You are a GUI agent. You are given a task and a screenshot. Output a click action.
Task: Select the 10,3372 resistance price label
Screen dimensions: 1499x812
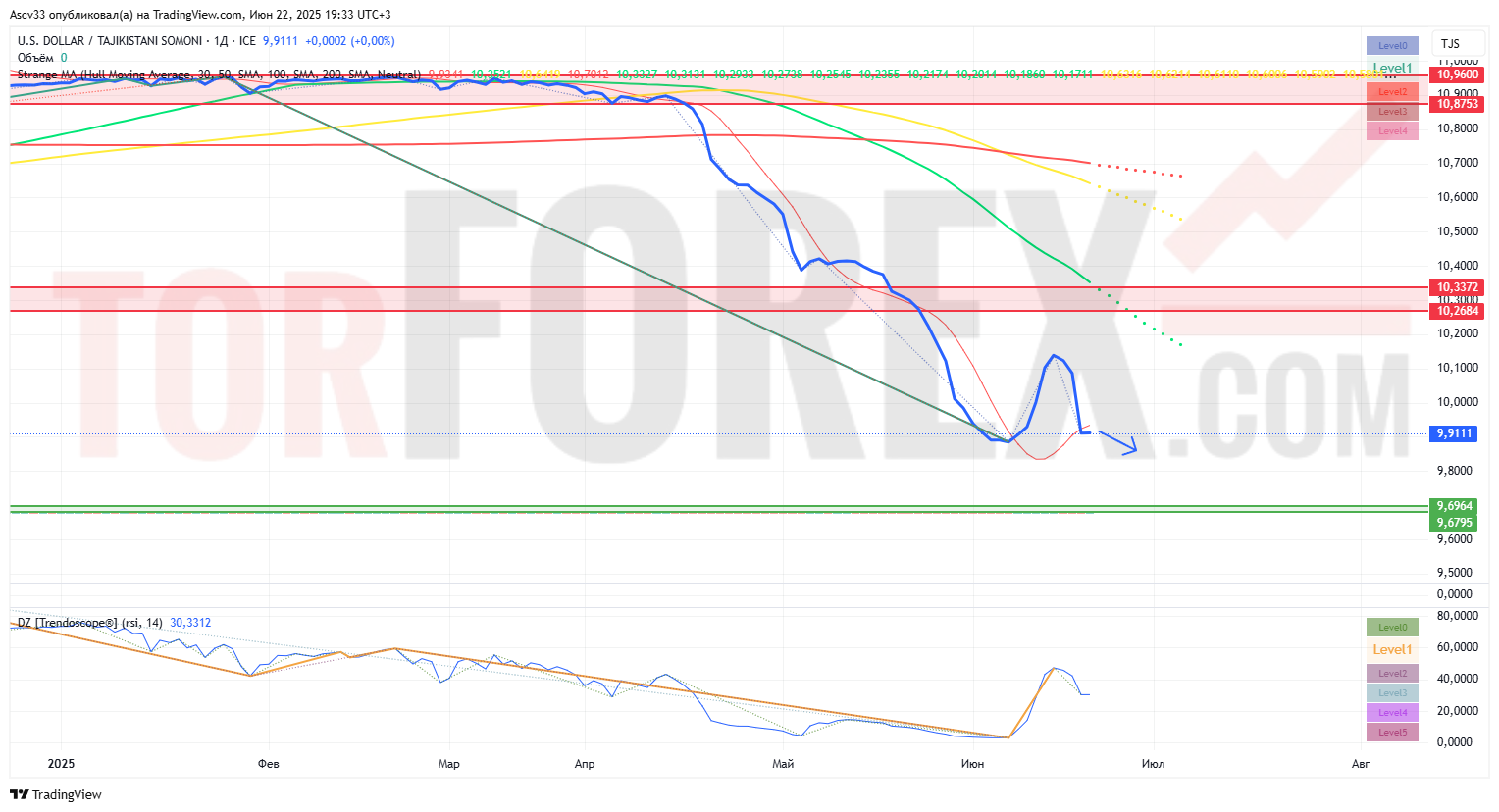point(1457,287)
